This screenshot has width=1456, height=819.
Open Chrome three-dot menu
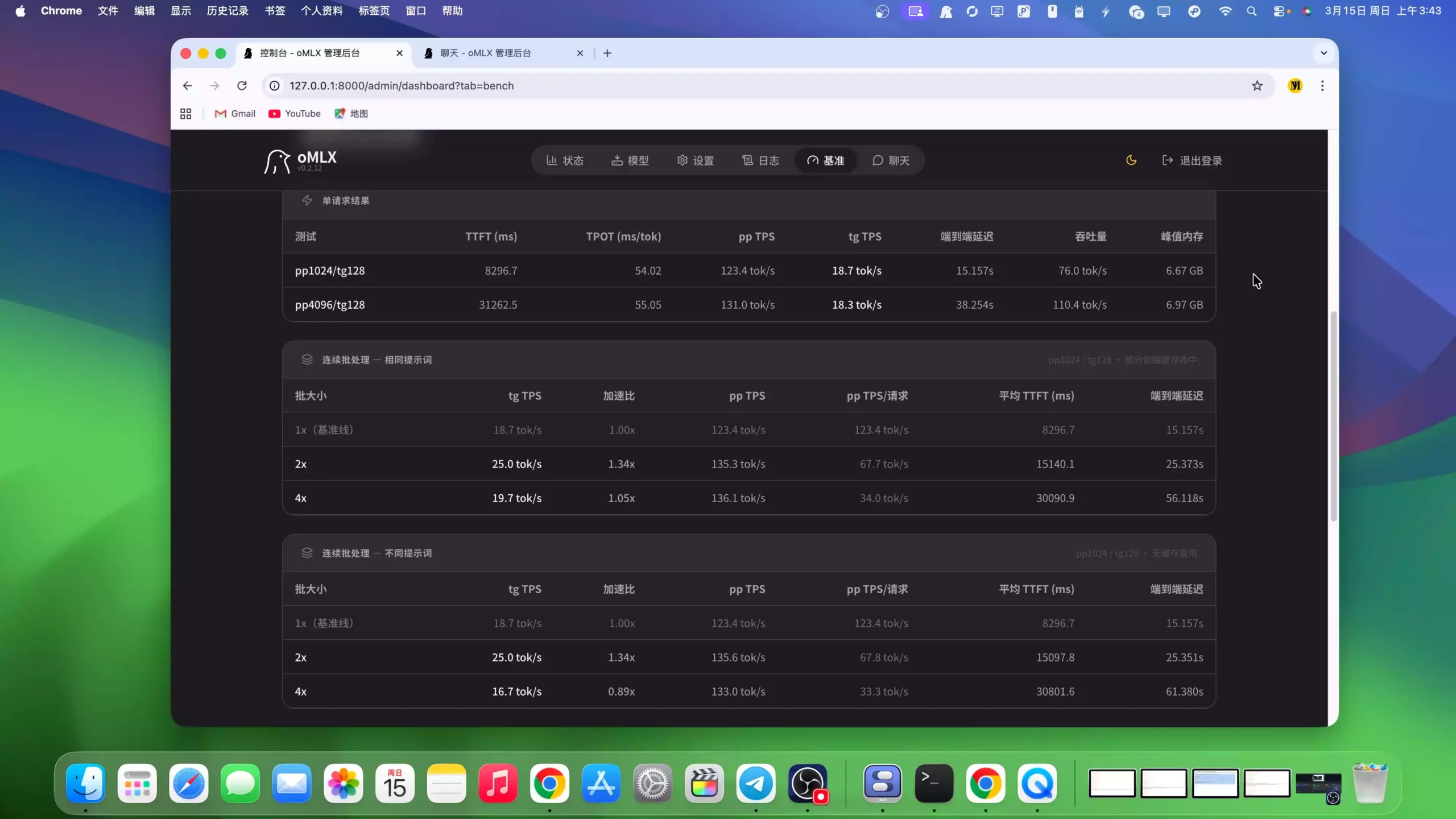pyautogui.click(x=1322, y=86)
